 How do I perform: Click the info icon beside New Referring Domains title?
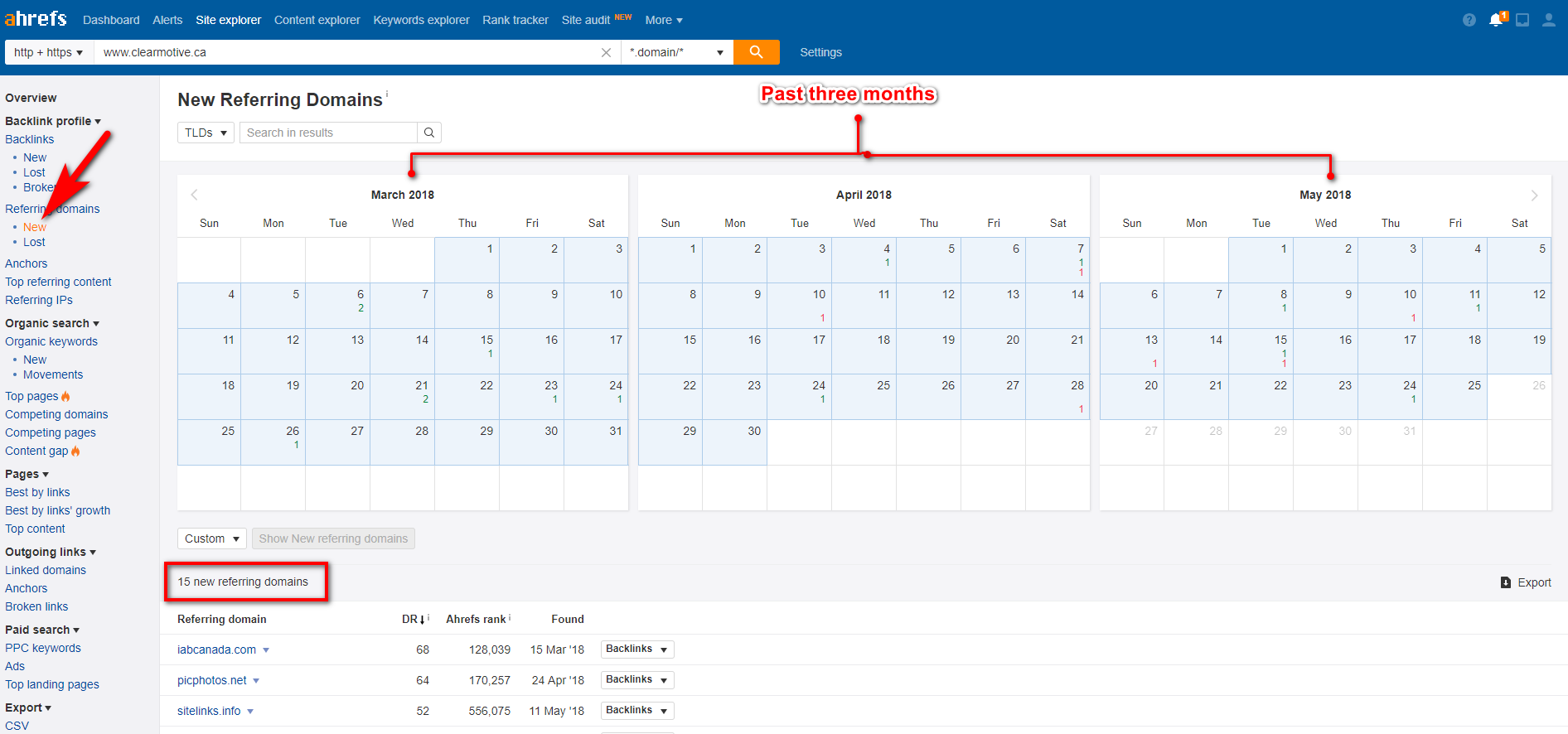pyautogui.click(x=387, y=94)
